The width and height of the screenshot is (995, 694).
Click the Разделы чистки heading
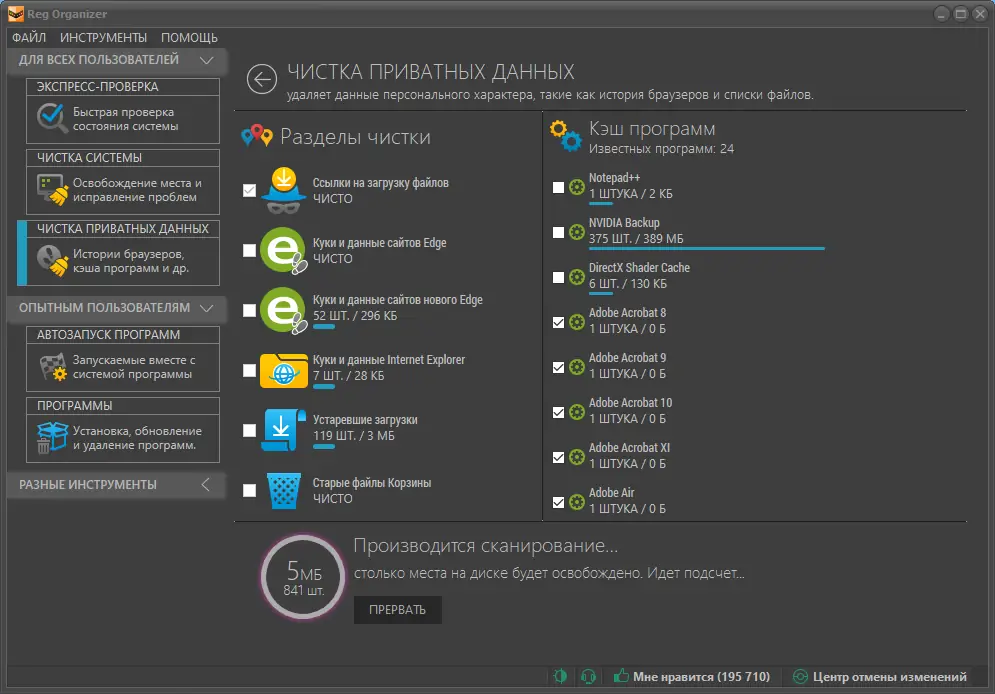[x=355, y=137]
